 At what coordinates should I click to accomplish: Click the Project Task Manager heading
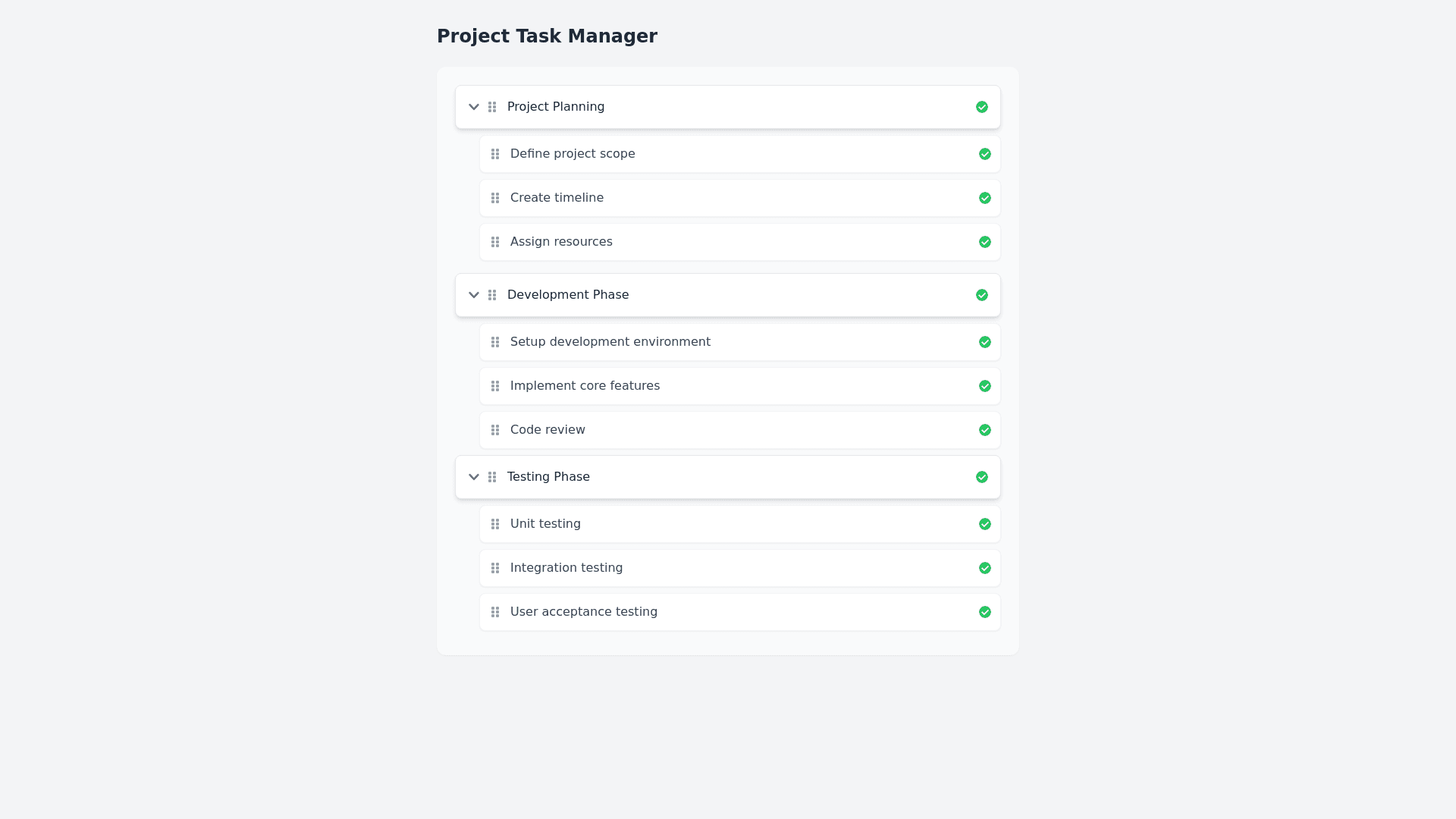click(547, 36)
